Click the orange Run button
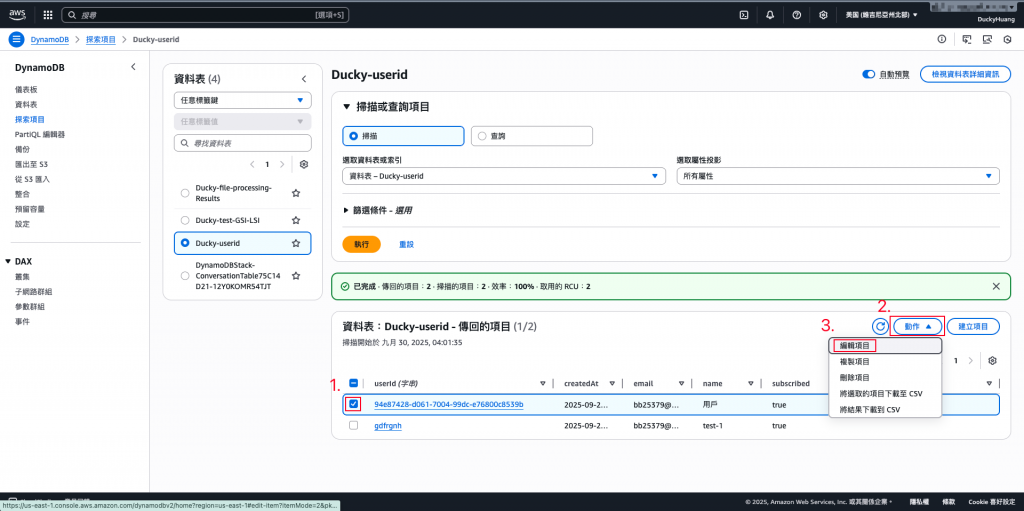The width and height of the screenshot is (1024, 511). point(361,244)
